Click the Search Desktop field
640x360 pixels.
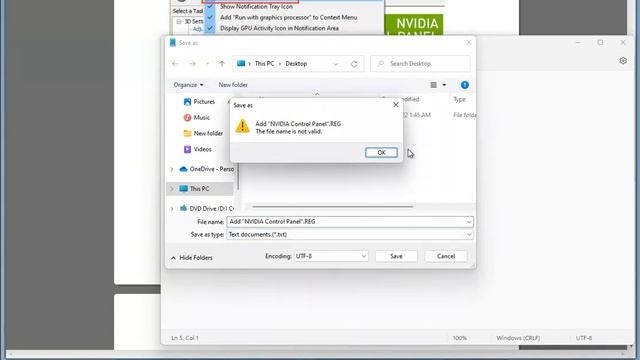(420, 64)
